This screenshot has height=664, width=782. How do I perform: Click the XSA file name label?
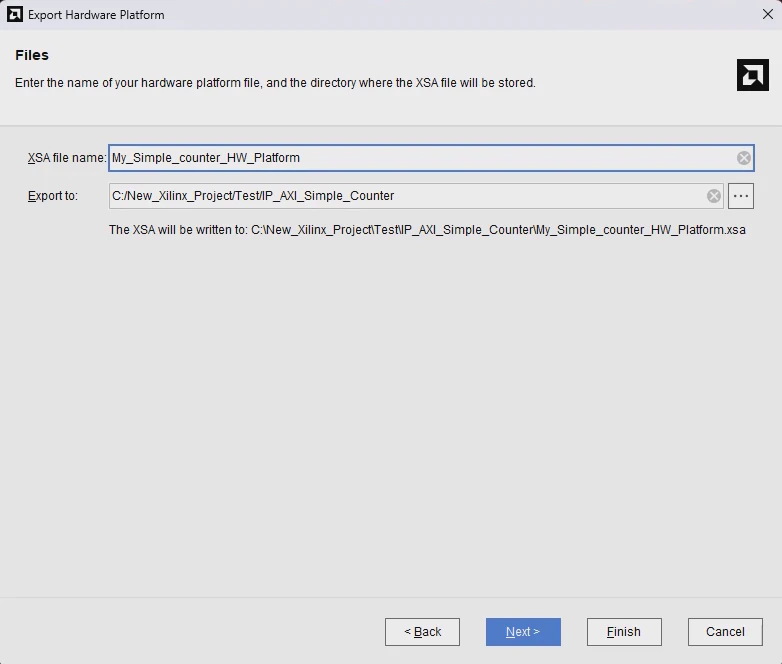[x=67, y=158]
